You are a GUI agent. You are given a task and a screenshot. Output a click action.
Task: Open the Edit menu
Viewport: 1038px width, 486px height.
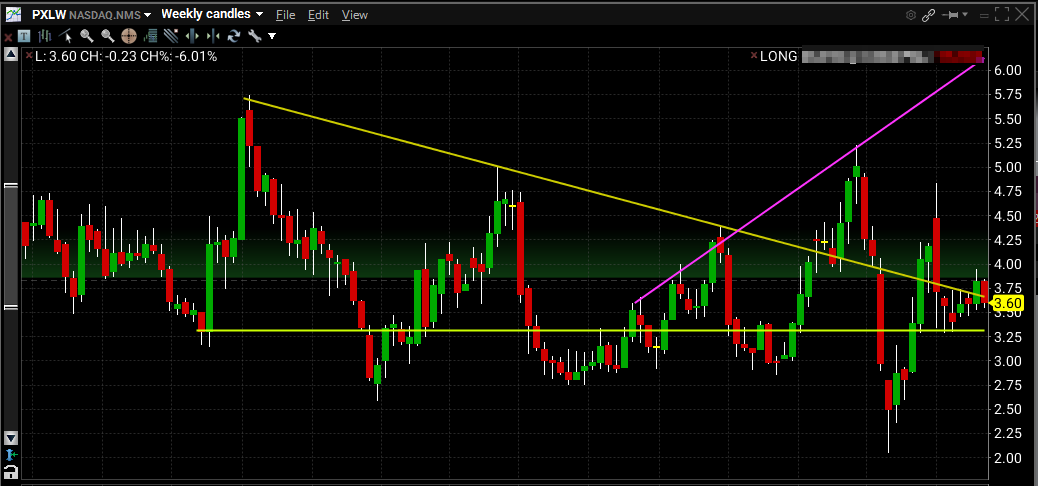318,15
